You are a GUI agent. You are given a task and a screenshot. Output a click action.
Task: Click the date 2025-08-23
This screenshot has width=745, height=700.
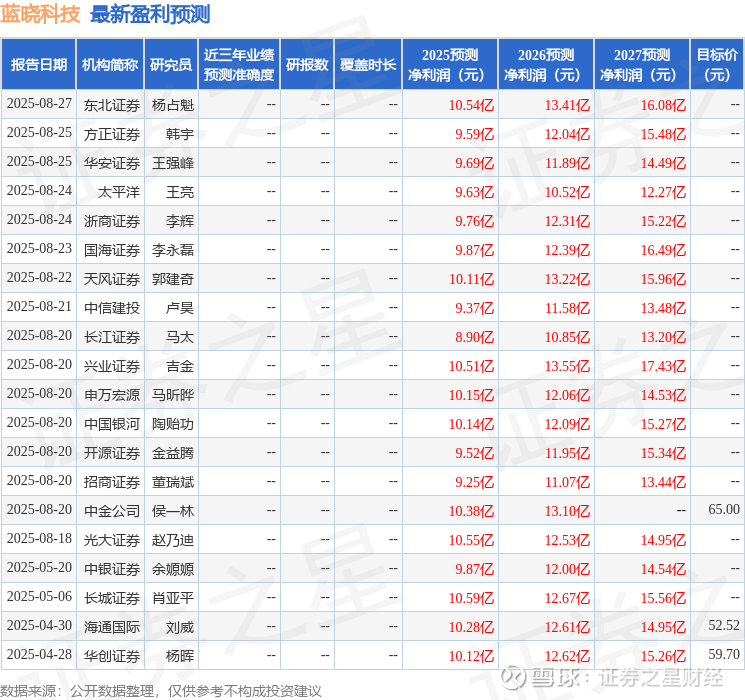coord(39,249)
